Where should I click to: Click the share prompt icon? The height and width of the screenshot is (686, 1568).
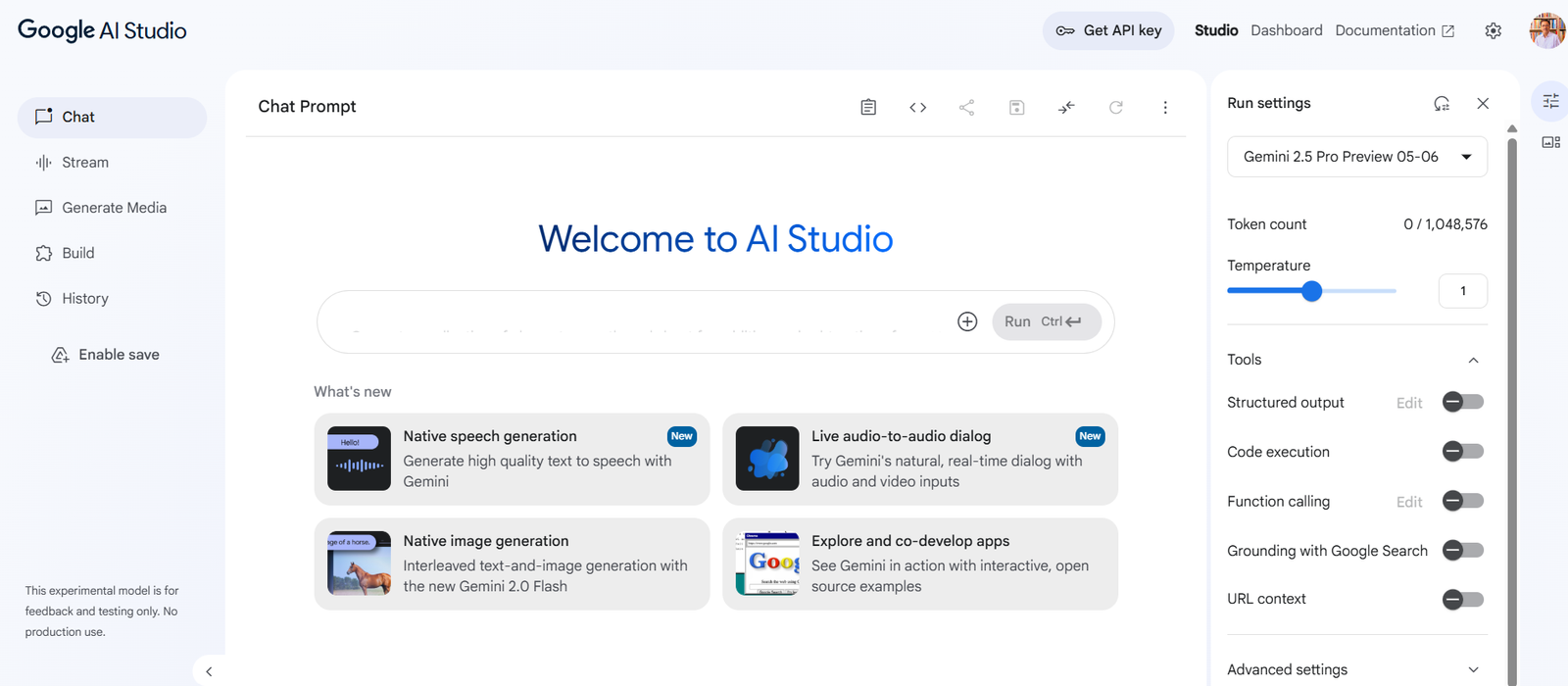[x=967, y=107]
